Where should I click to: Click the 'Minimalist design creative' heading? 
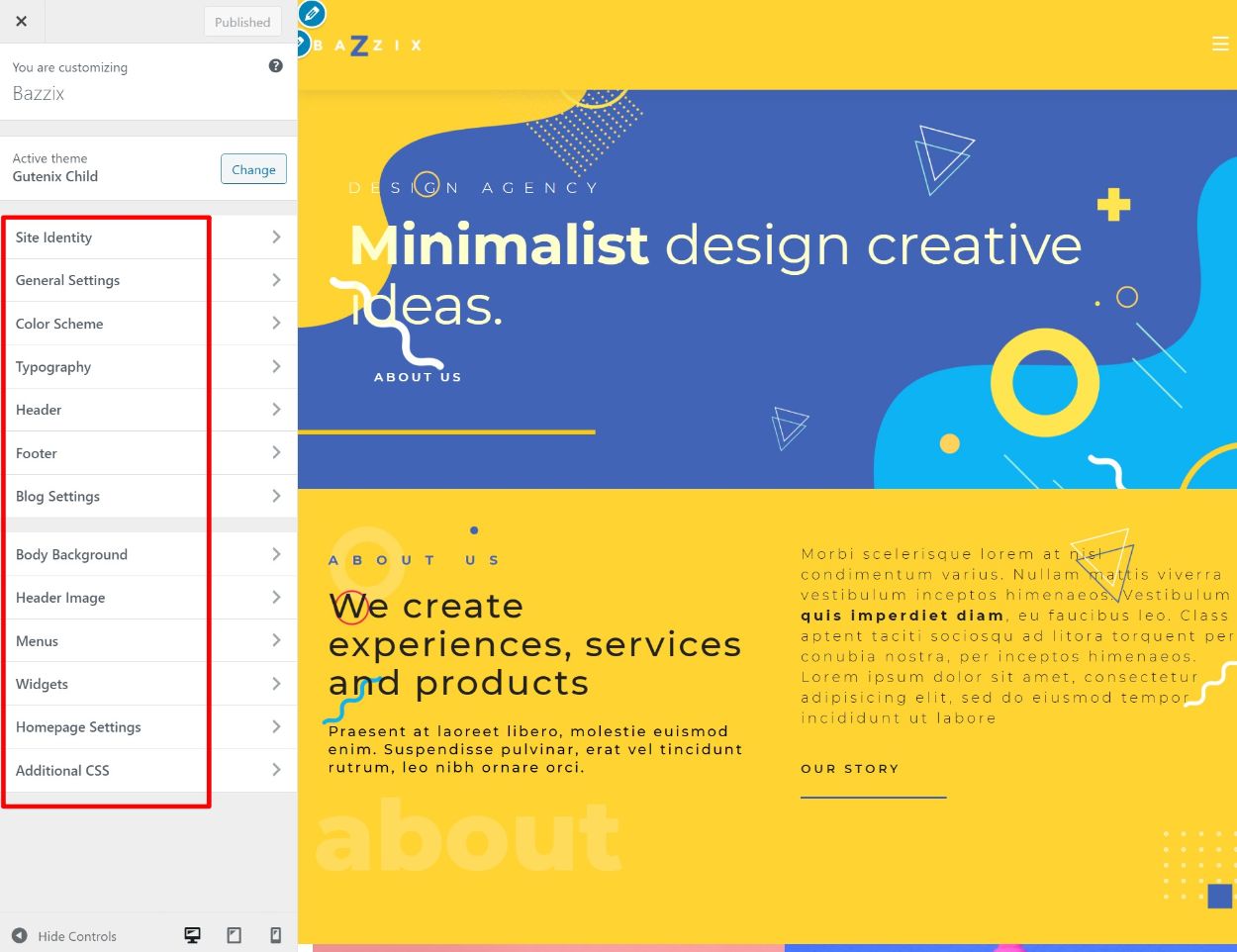pyautogui.click(x=715, y=275)
